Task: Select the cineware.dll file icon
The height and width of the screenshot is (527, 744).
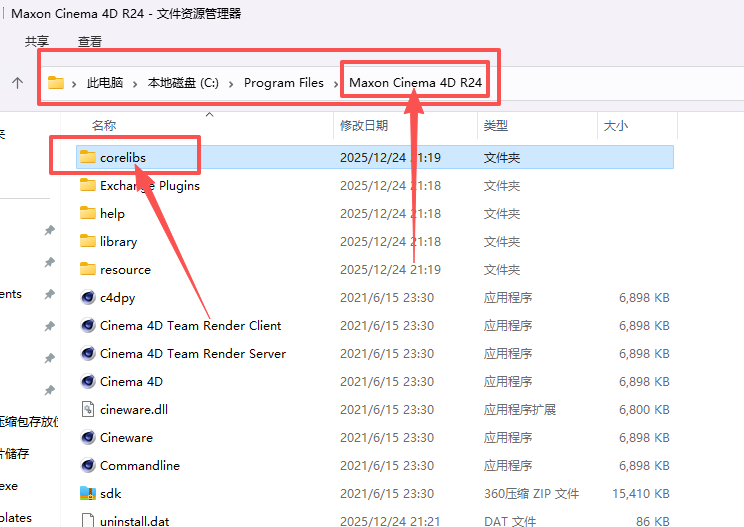Action: click(x=88, y=409)
